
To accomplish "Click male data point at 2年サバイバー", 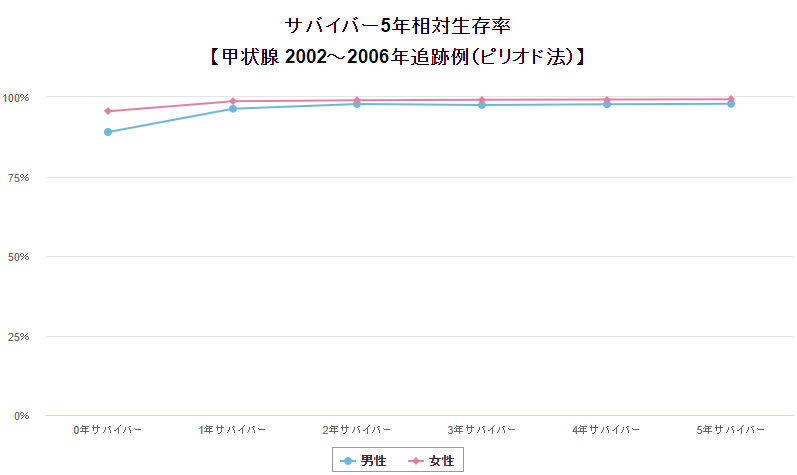I will tap(357, 104).
